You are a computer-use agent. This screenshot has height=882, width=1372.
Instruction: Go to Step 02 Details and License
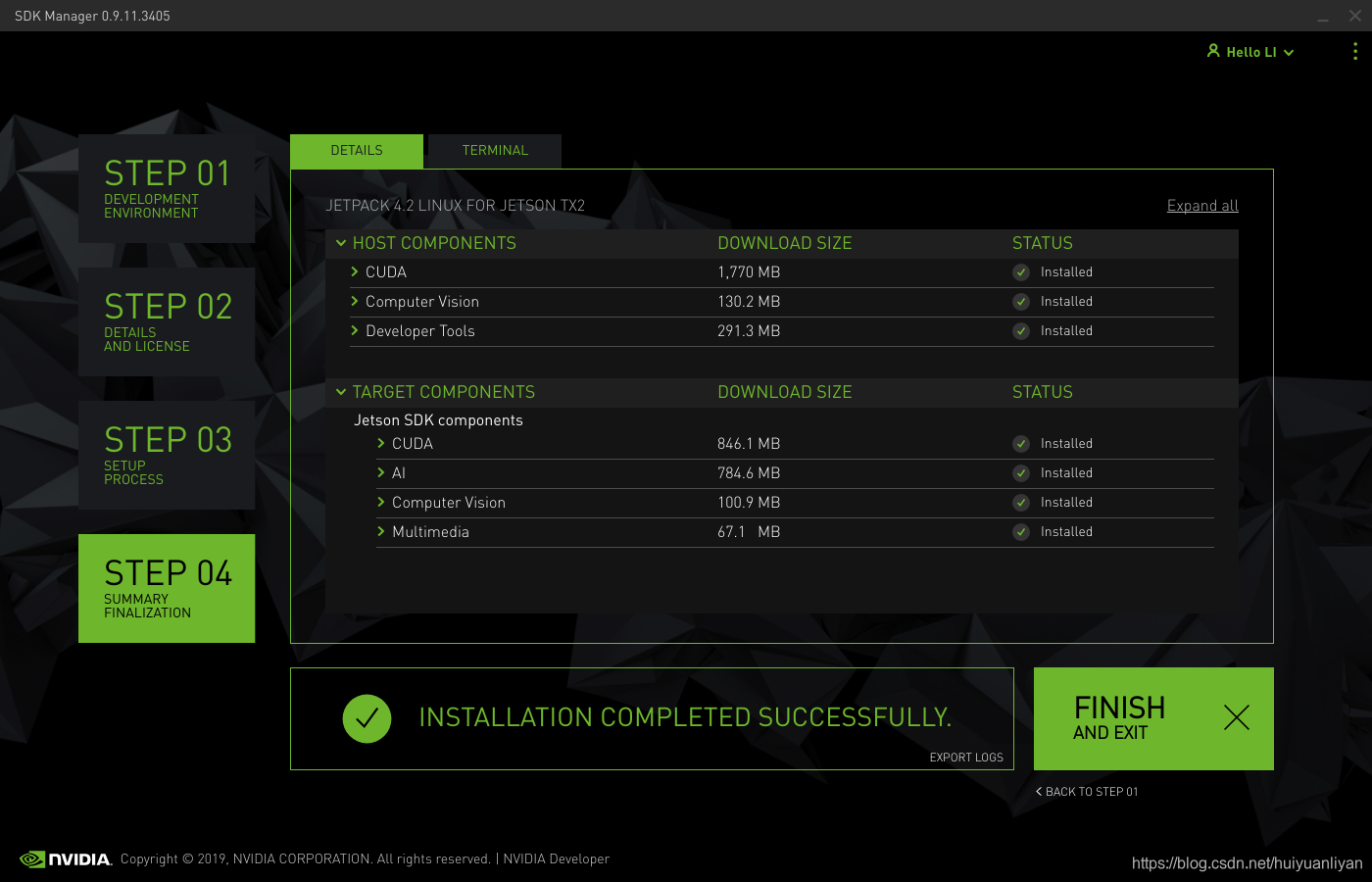coord(167,321)
